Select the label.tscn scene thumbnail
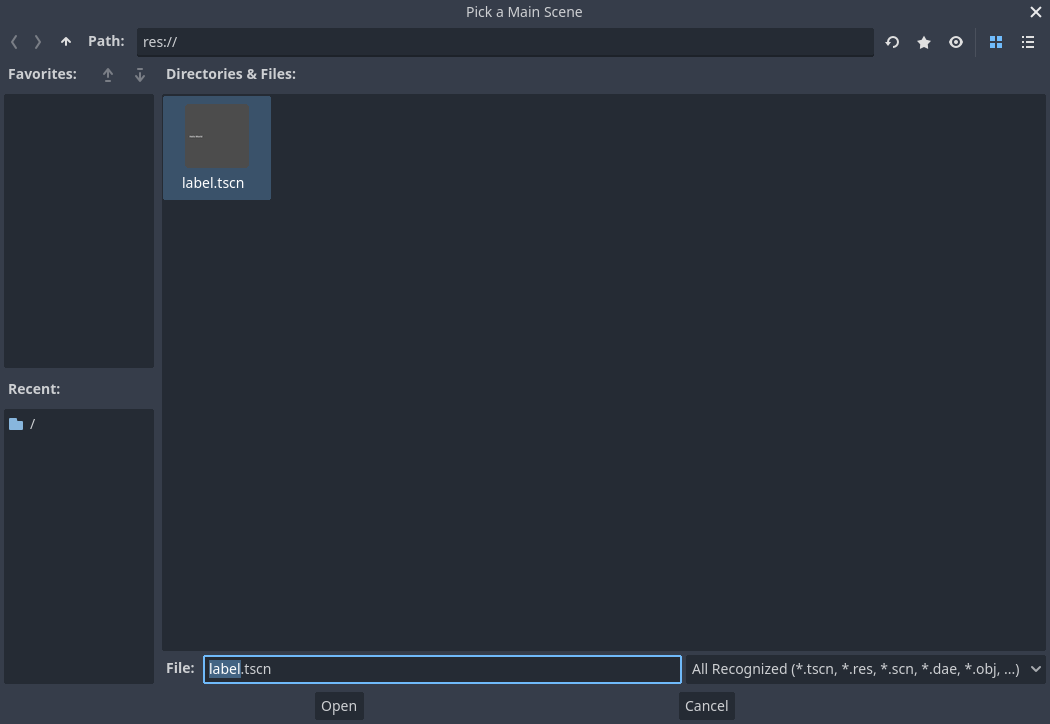 (x=217, y=135)
